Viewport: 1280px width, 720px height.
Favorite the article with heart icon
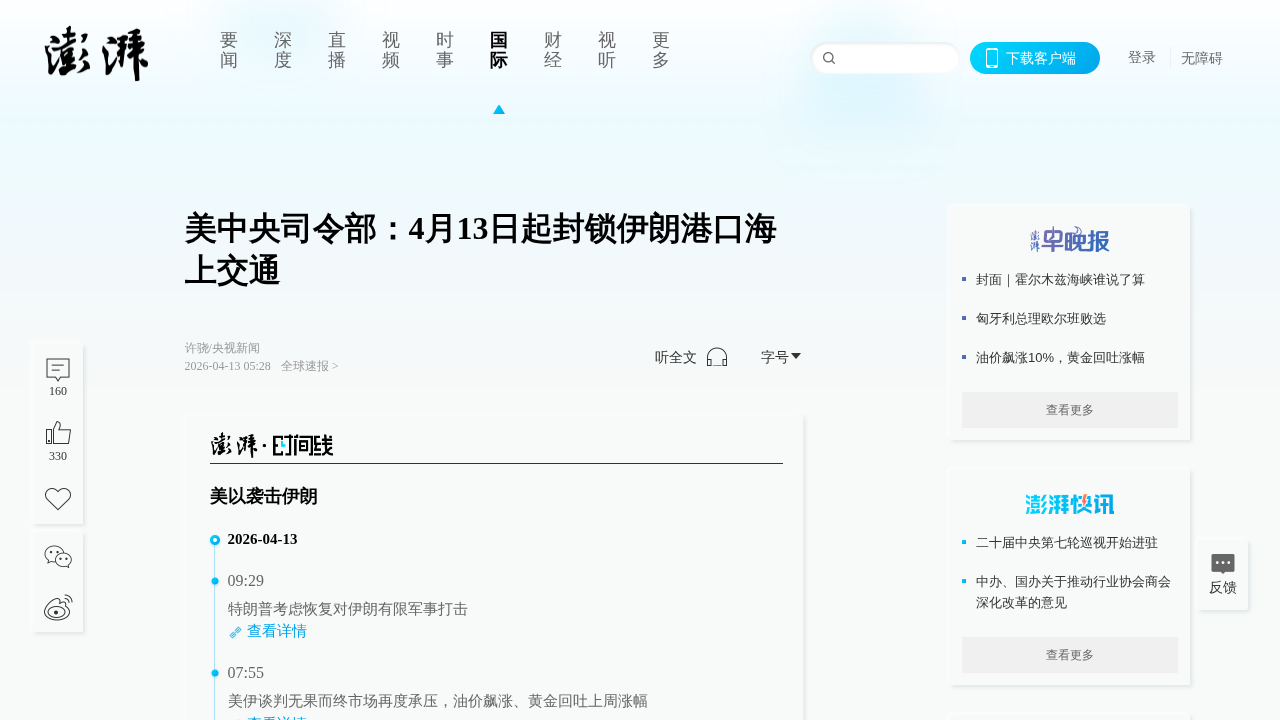pos(58,499)
